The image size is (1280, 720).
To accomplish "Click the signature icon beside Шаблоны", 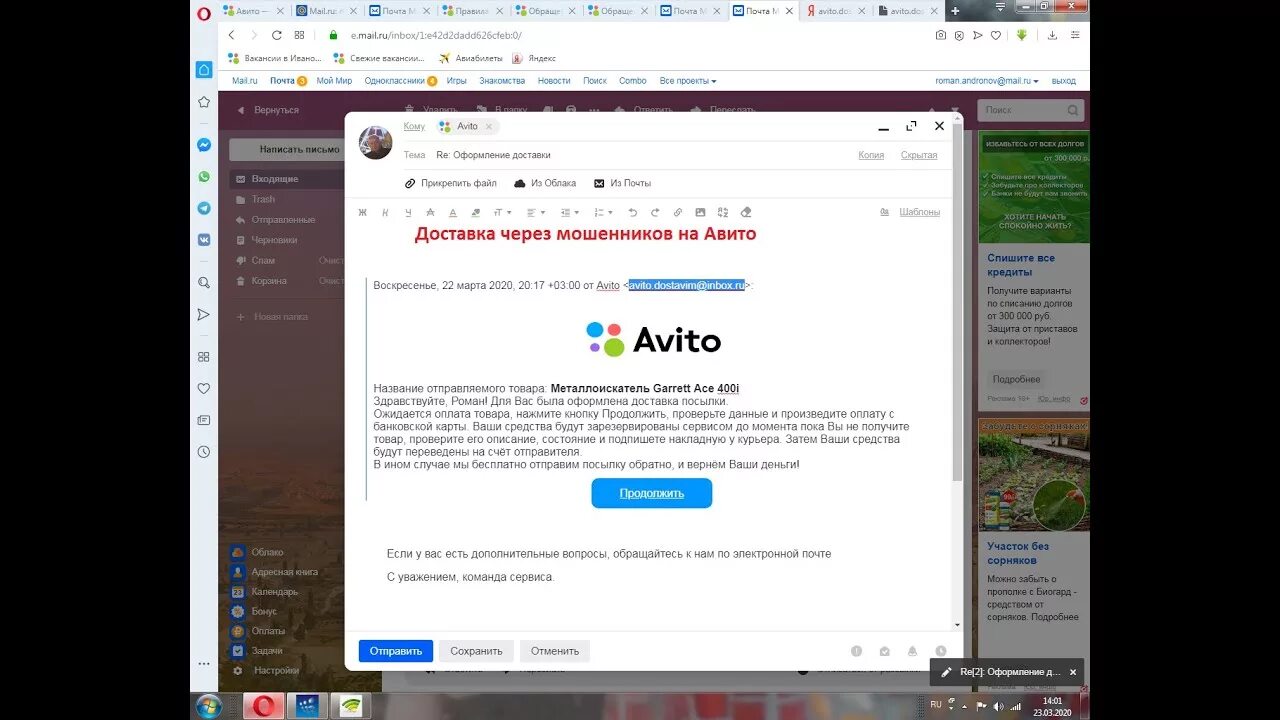I will (884, 212).
